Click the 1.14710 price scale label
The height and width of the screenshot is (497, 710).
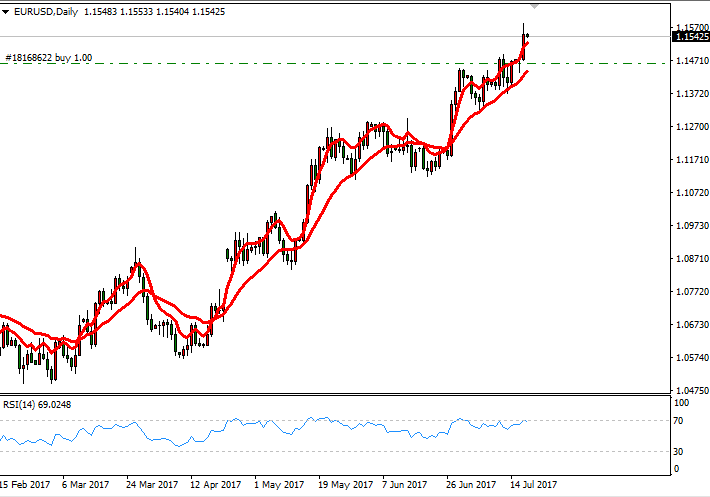coord(692,61)
